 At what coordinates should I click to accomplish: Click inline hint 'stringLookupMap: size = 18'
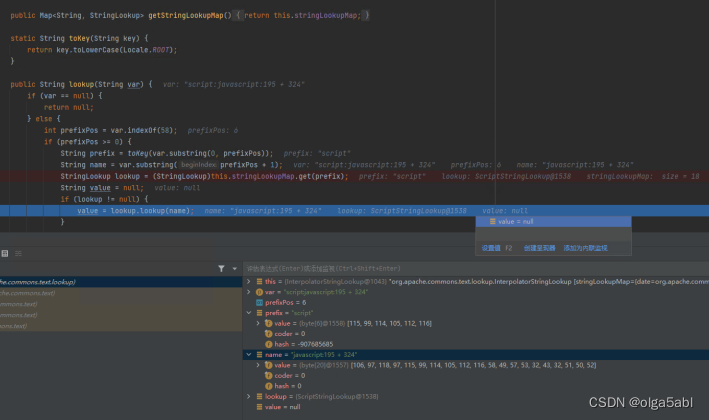(x=643, y=176)
